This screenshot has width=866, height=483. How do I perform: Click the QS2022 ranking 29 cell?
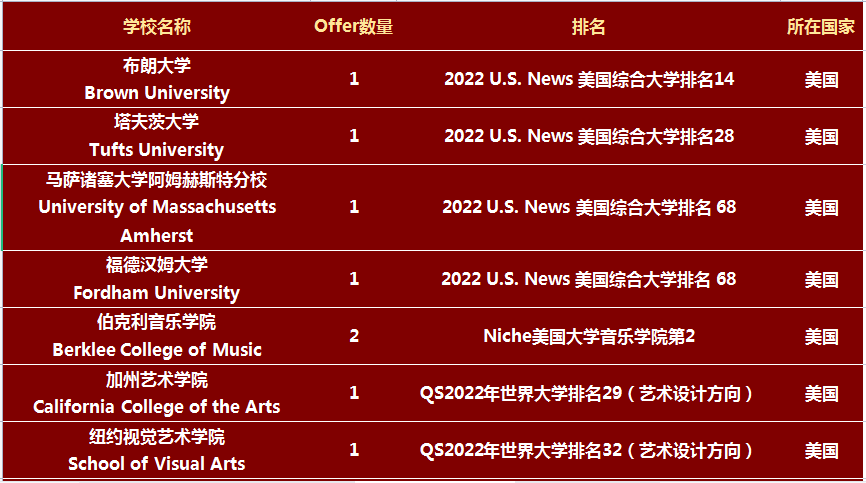tap(588, 394)
